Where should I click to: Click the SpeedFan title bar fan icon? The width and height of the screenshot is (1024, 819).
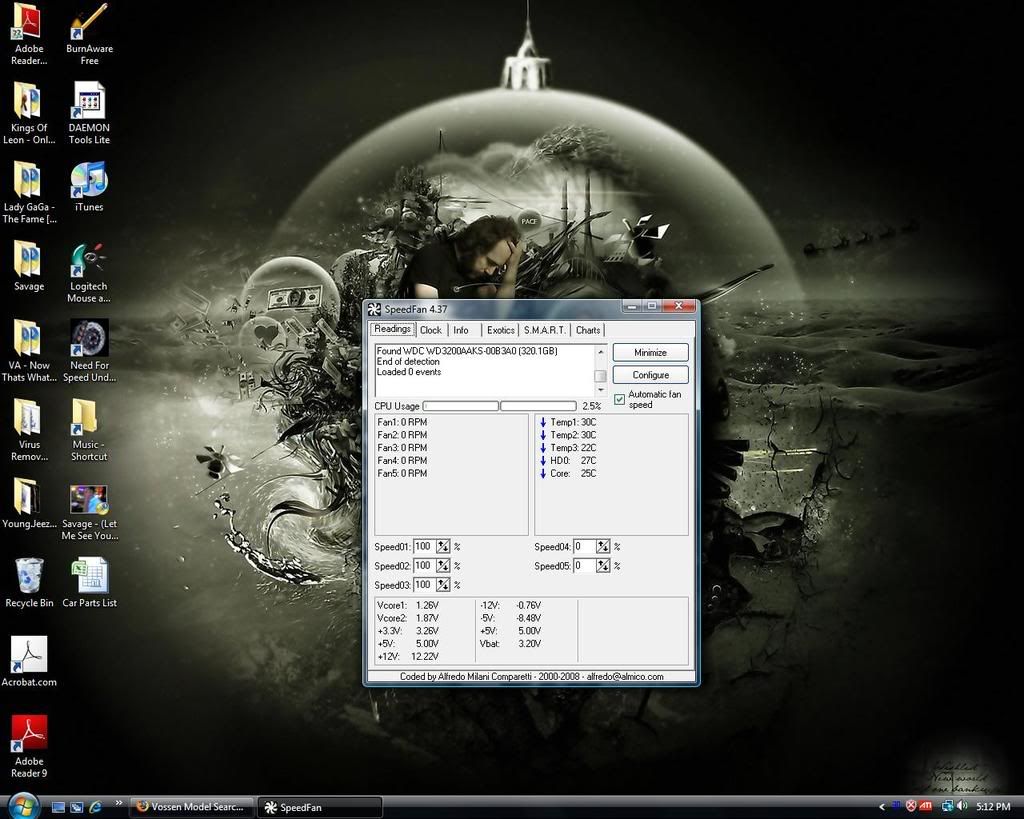coord(374,309)
